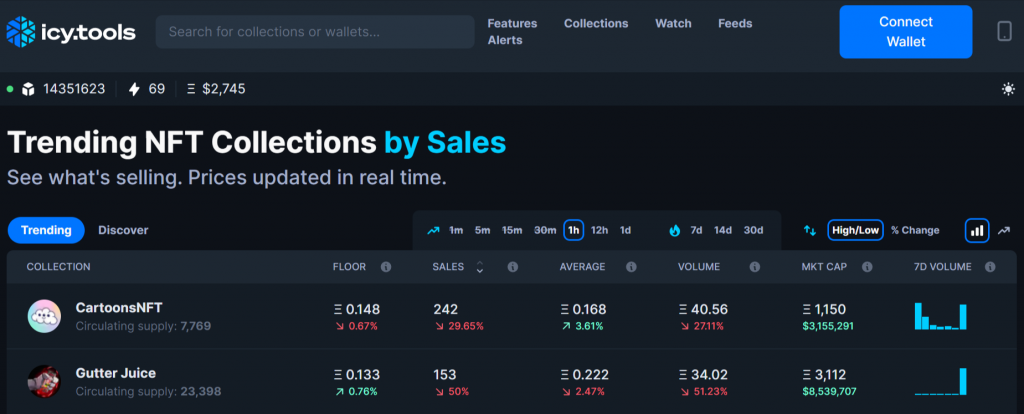Screen dimensions: 1024x414
Task: Click the trending line icon before 1m
Action: click(x=433, y=231)
